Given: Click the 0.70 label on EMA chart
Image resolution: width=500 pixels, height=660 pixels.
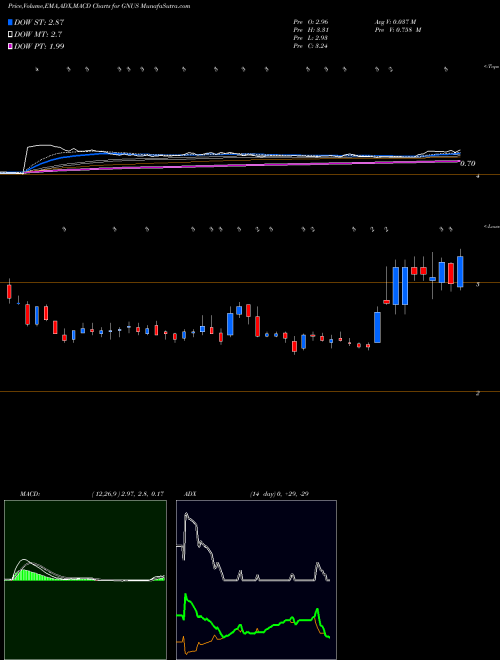Looking at the screenshot, I should (468, 163).
